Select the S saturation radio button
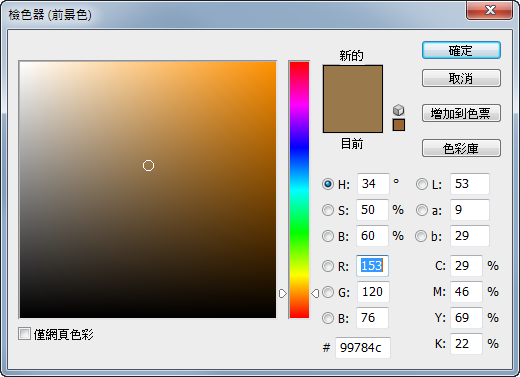The width and height of the screenshot is (520, 377). pyautogui.click(x=328, y=210)
